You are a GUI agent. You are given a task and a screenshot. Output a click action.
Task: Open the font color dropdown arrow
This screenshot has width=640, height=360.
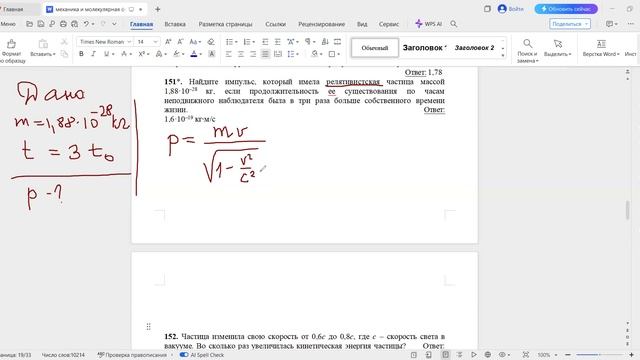point(201,54)
